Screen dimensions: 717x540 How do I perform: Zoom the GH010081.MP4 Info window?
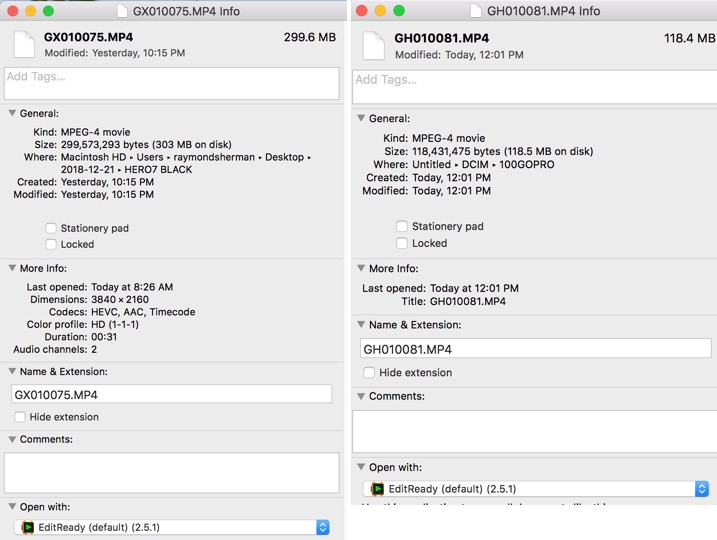pos(399,11)
